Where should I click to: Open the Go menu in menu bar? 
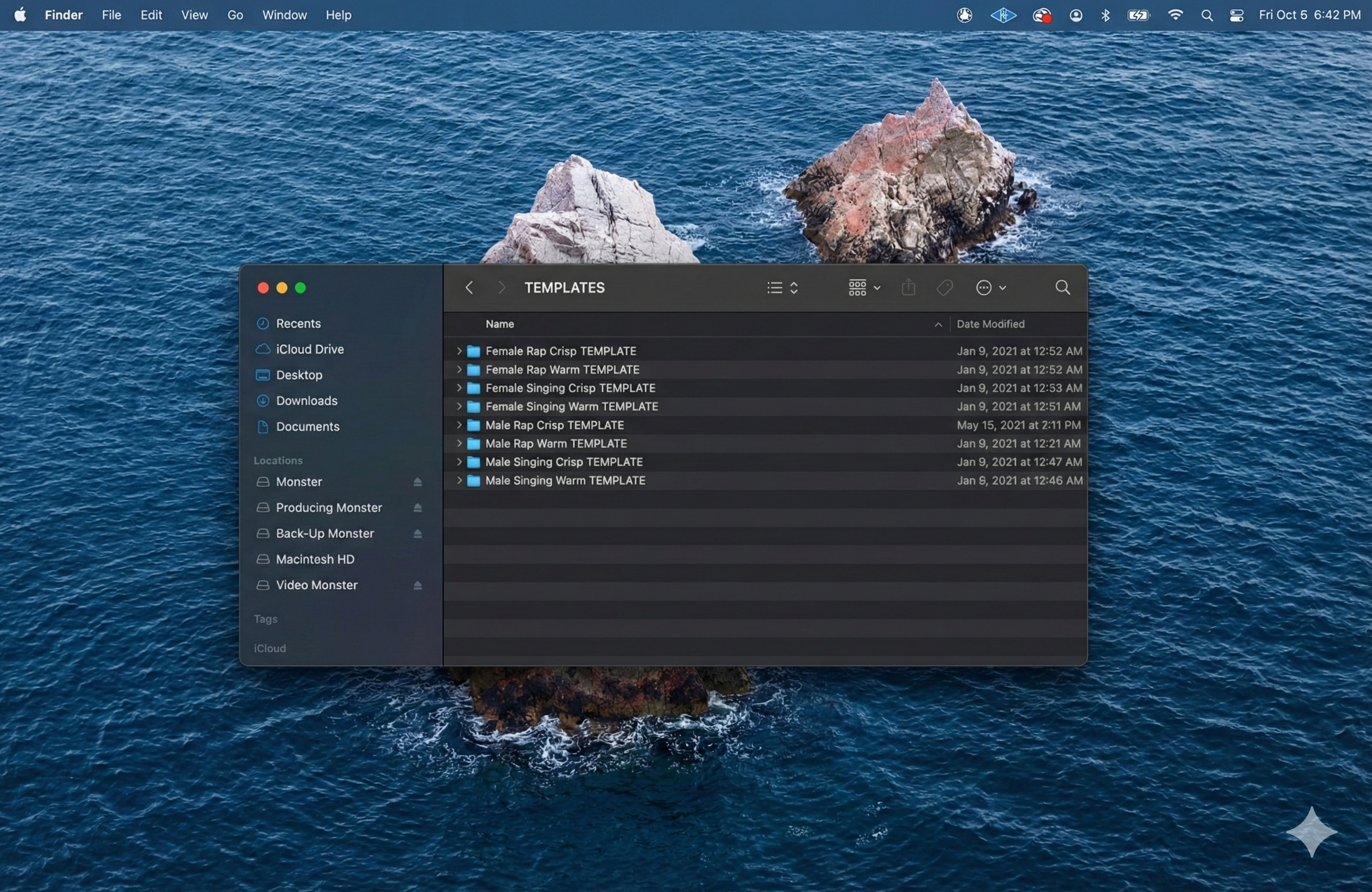click(235, 15)
